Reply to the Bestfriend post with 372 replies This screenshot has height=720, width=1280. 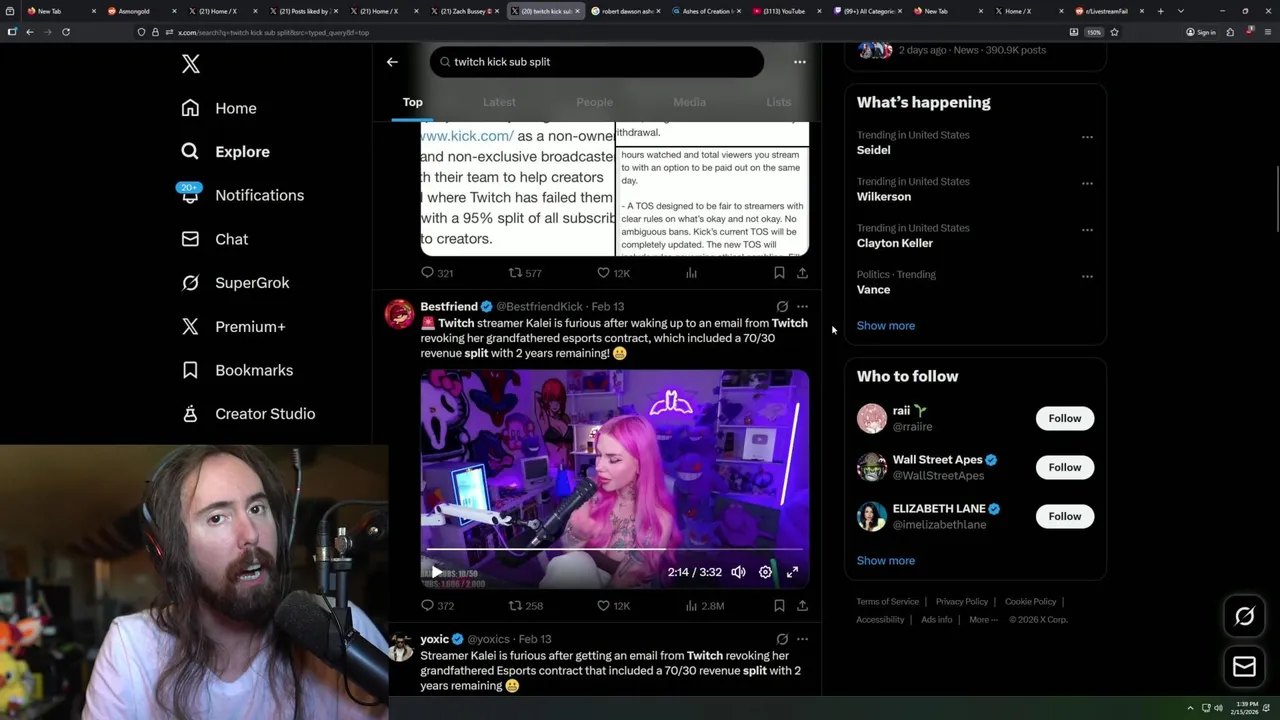[437, 606]
